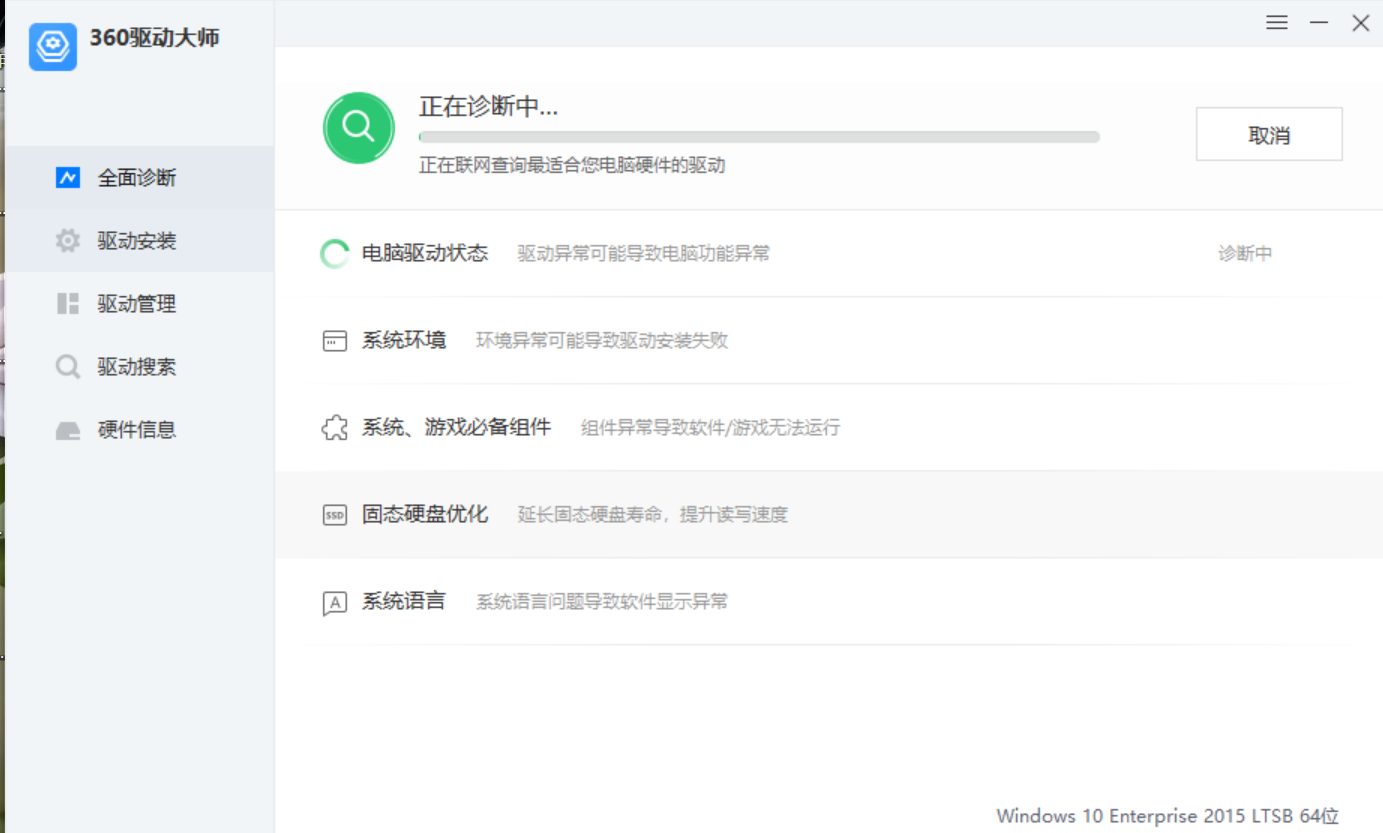Select the 系统环境 row title
Screen dimensions: 1383x833
[404, 340]
